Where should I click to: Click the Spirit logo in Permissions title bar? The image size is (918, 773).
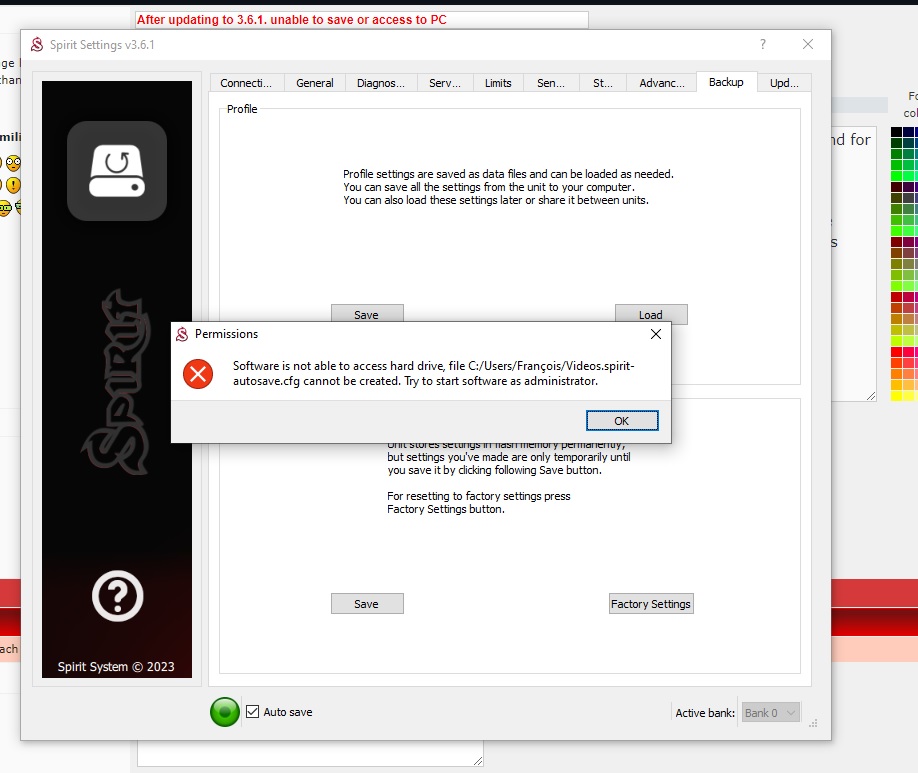[x=182, y=334]
